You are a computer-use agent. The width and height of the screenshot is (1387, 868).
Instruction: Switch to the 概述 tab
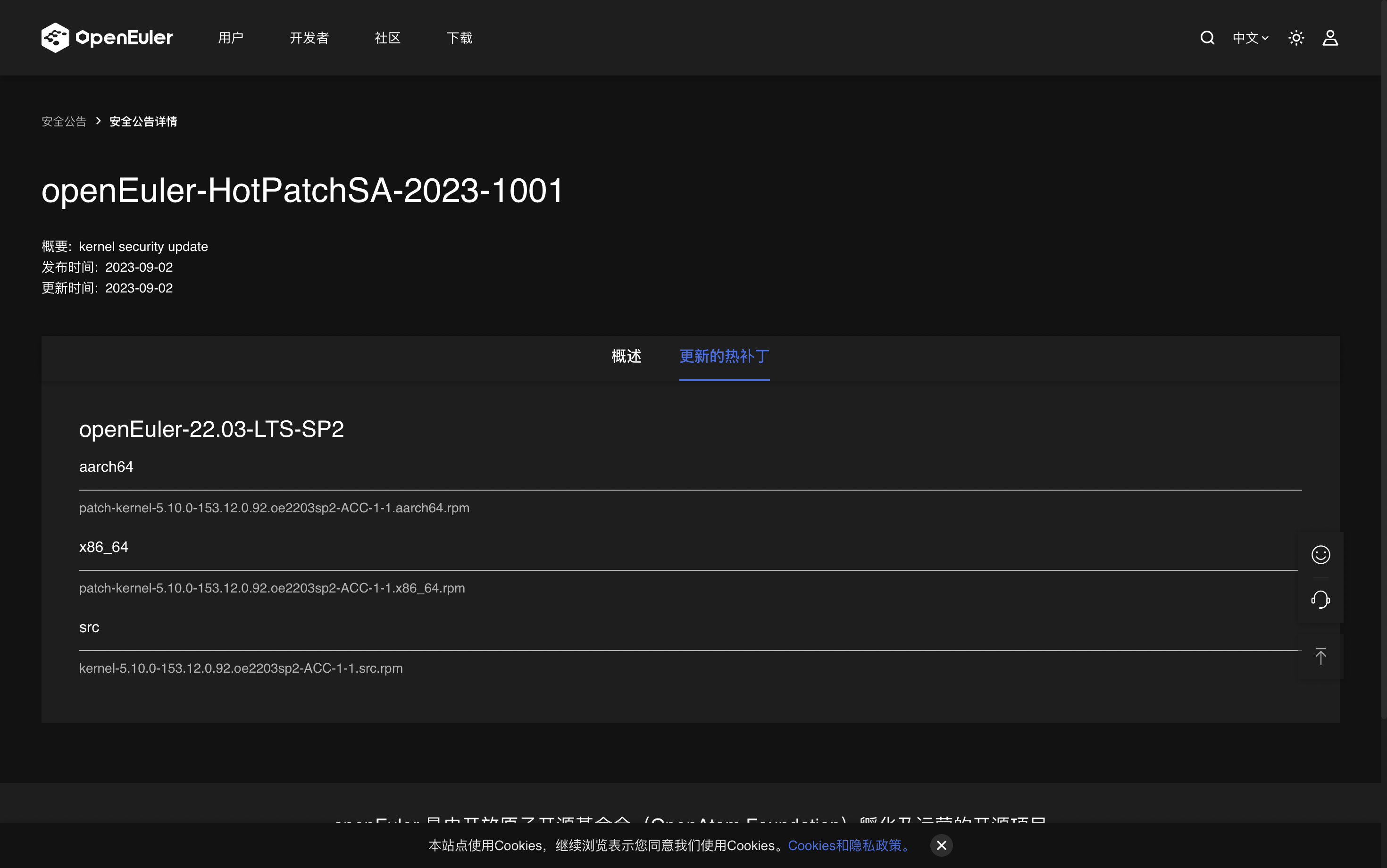(x=627, y=357)
